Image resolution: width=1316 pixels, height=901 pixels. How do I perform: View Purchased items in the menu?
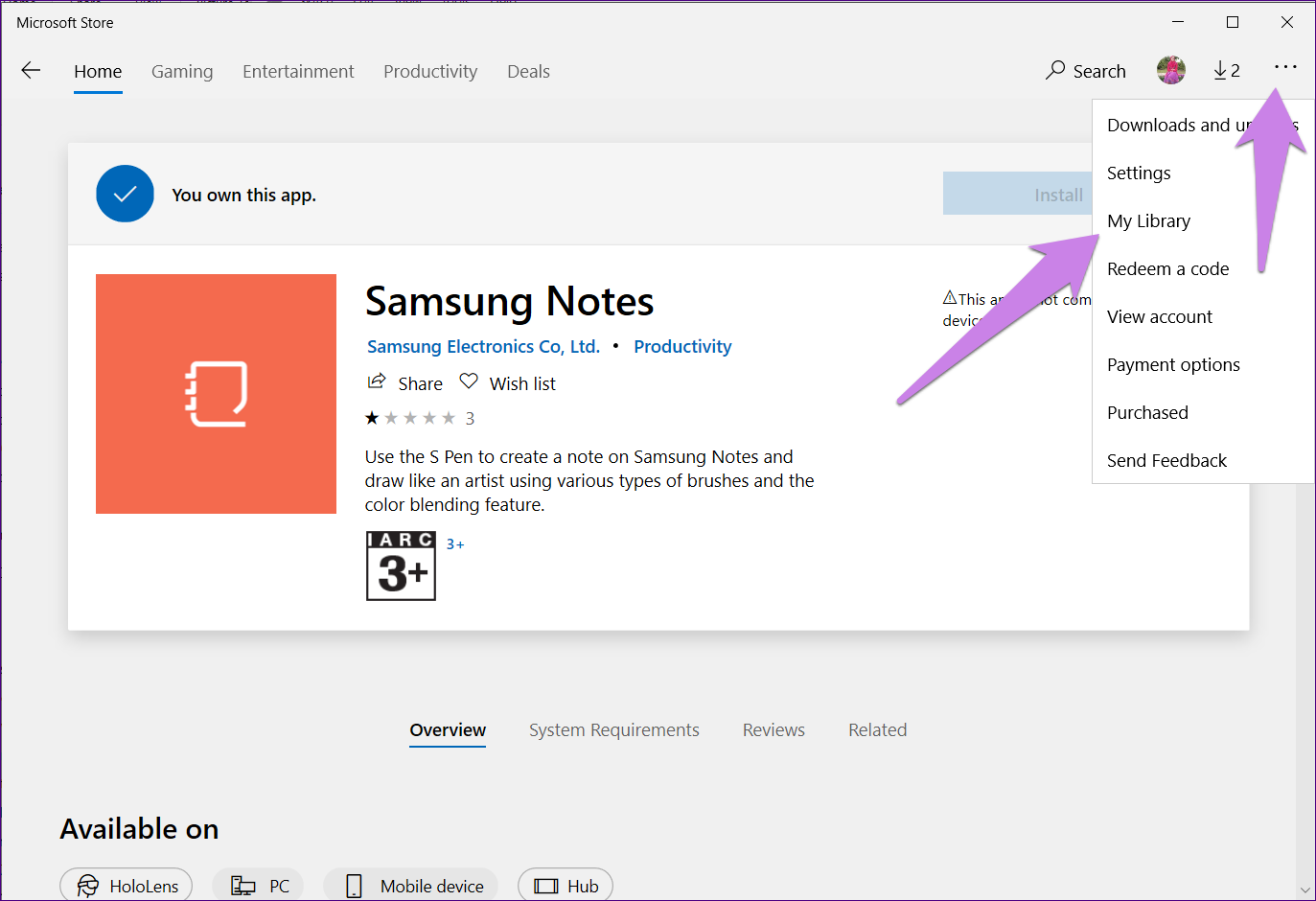[1147, 412]
